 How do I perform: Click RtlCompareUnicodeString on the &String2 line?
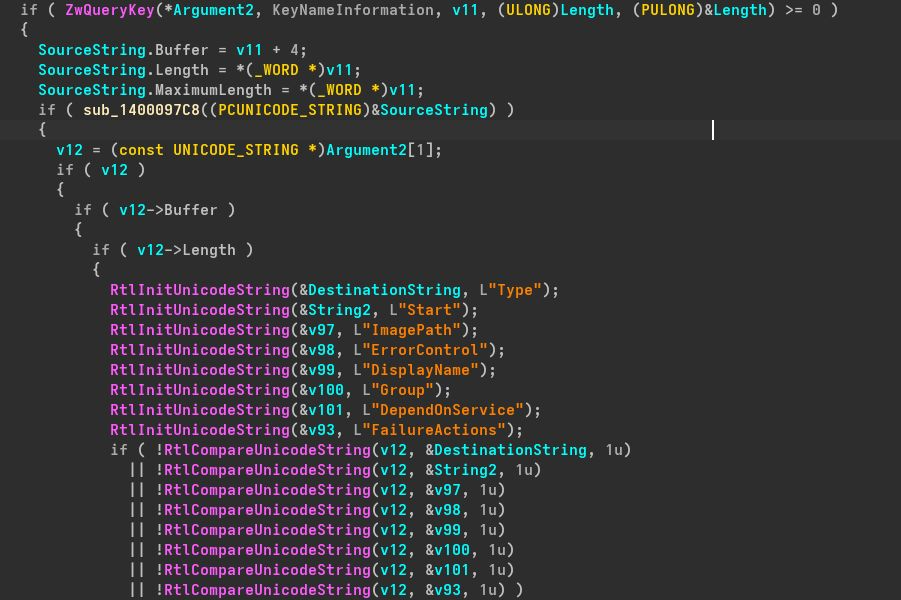[267, 470]
